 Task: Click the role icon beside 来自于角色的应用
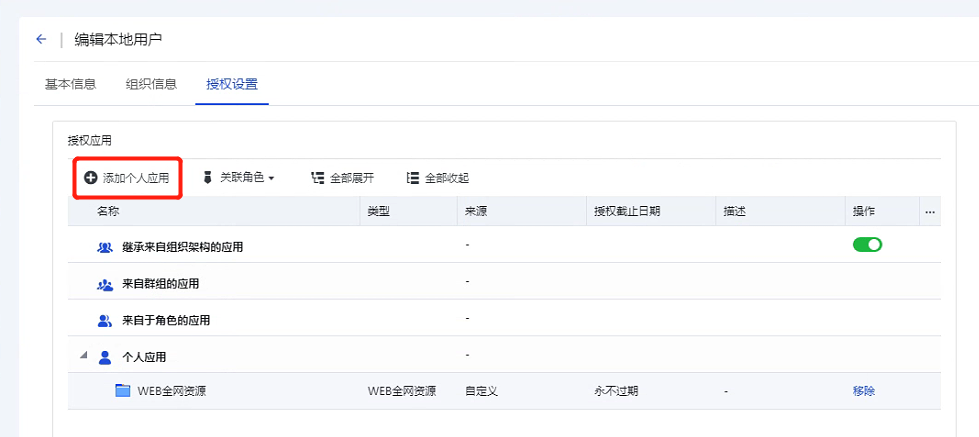point(105,321)
